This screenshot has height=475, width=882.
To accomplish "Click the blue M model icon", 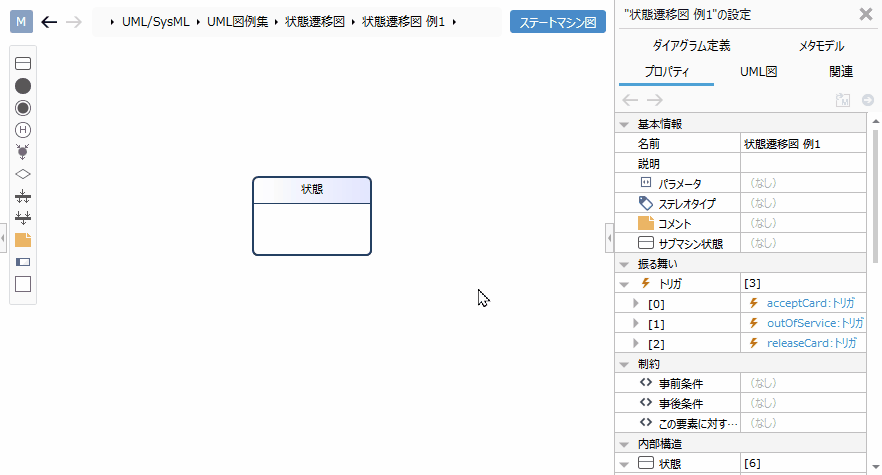I will 21,21.
